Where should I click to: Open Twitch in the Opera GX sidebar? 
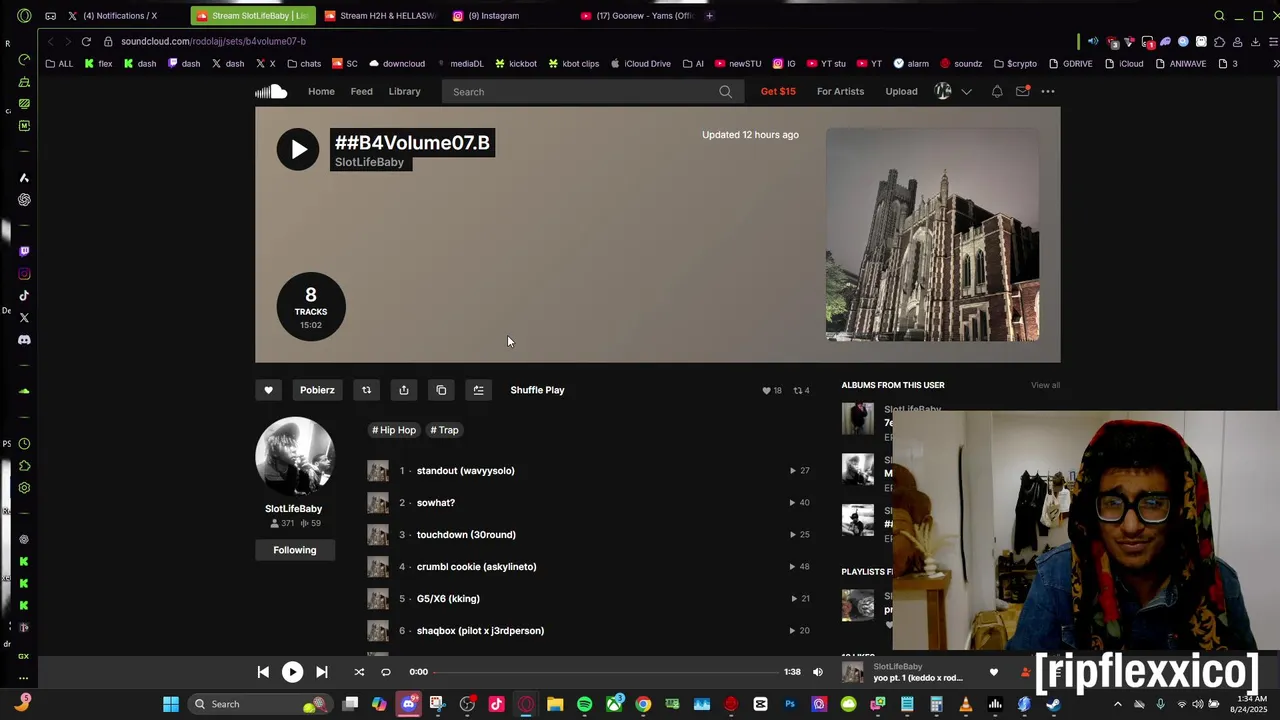coord(24,252)
